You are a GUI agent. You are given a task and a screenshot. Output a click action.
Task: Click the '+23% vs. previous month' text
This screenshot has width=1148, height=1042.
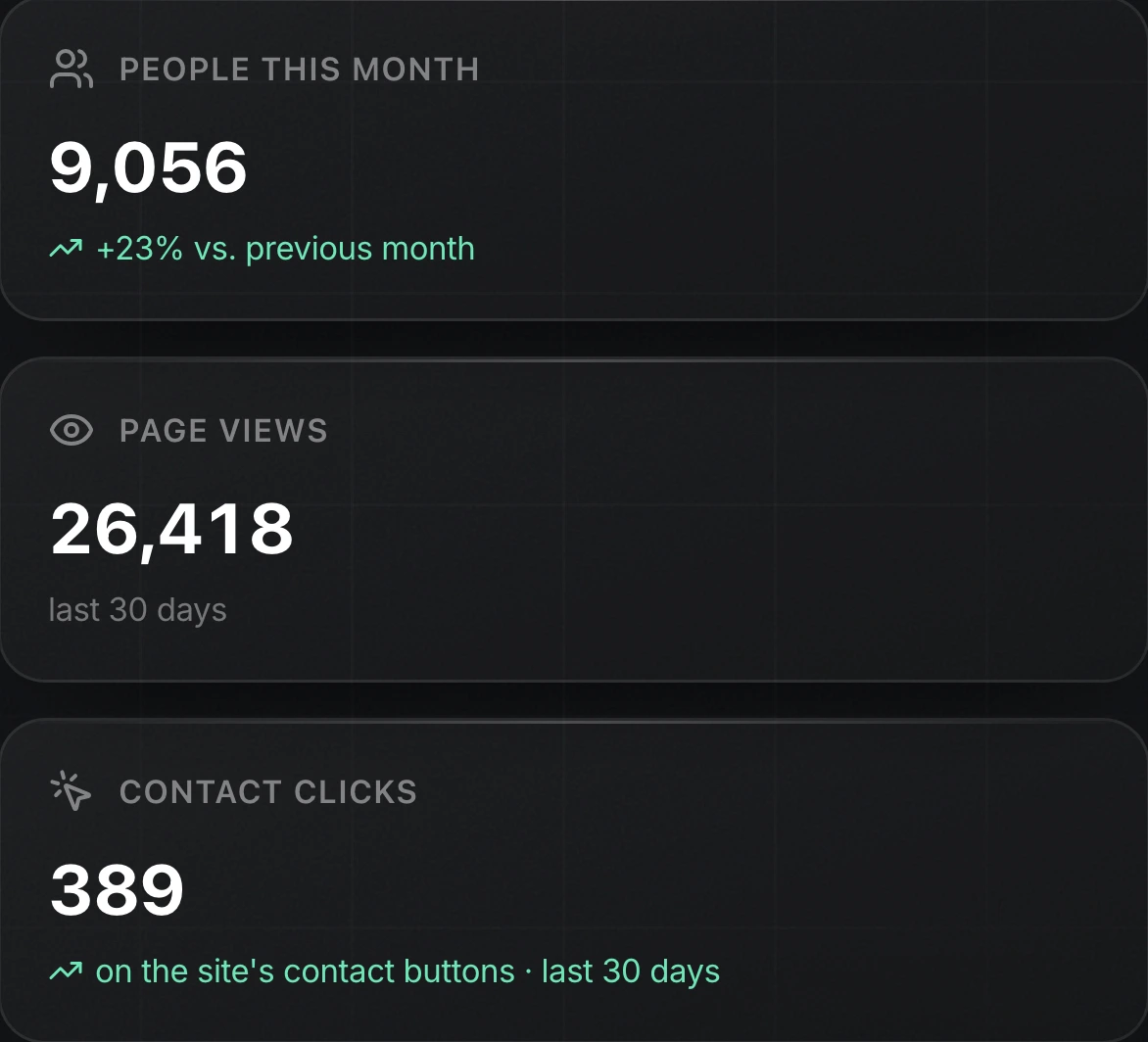click(x=286, y=249)
